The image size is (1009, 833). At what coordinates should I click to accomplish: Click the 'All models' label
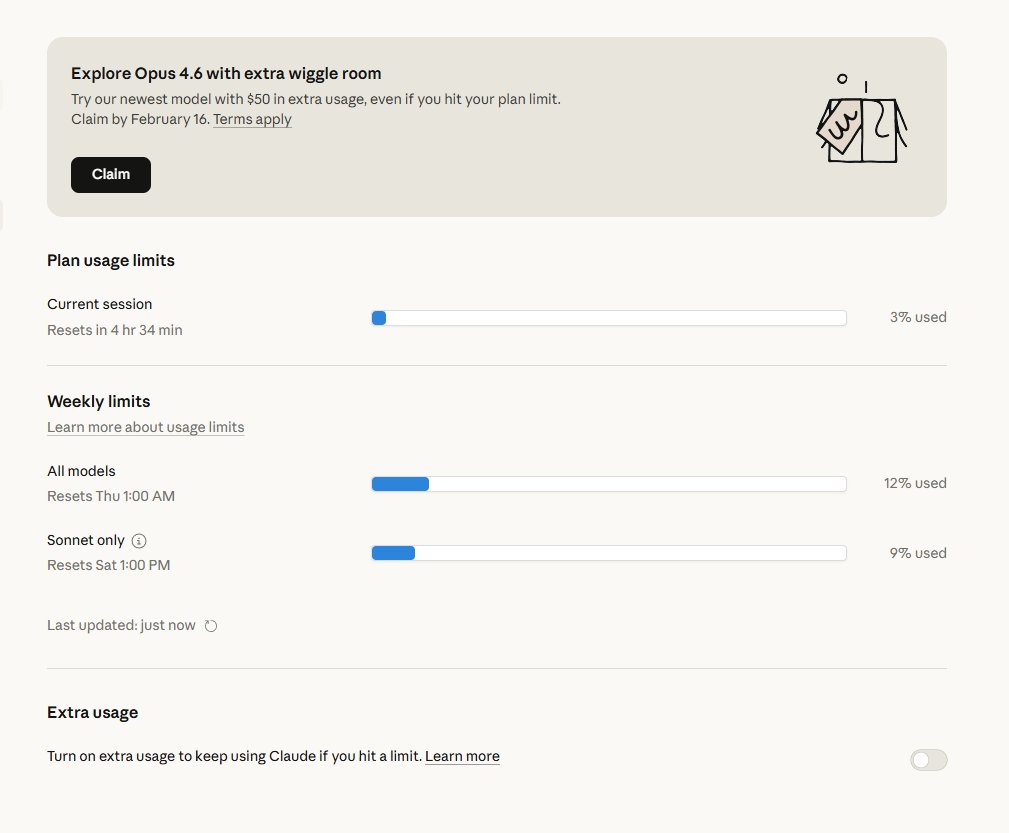(x=81, y=471)
